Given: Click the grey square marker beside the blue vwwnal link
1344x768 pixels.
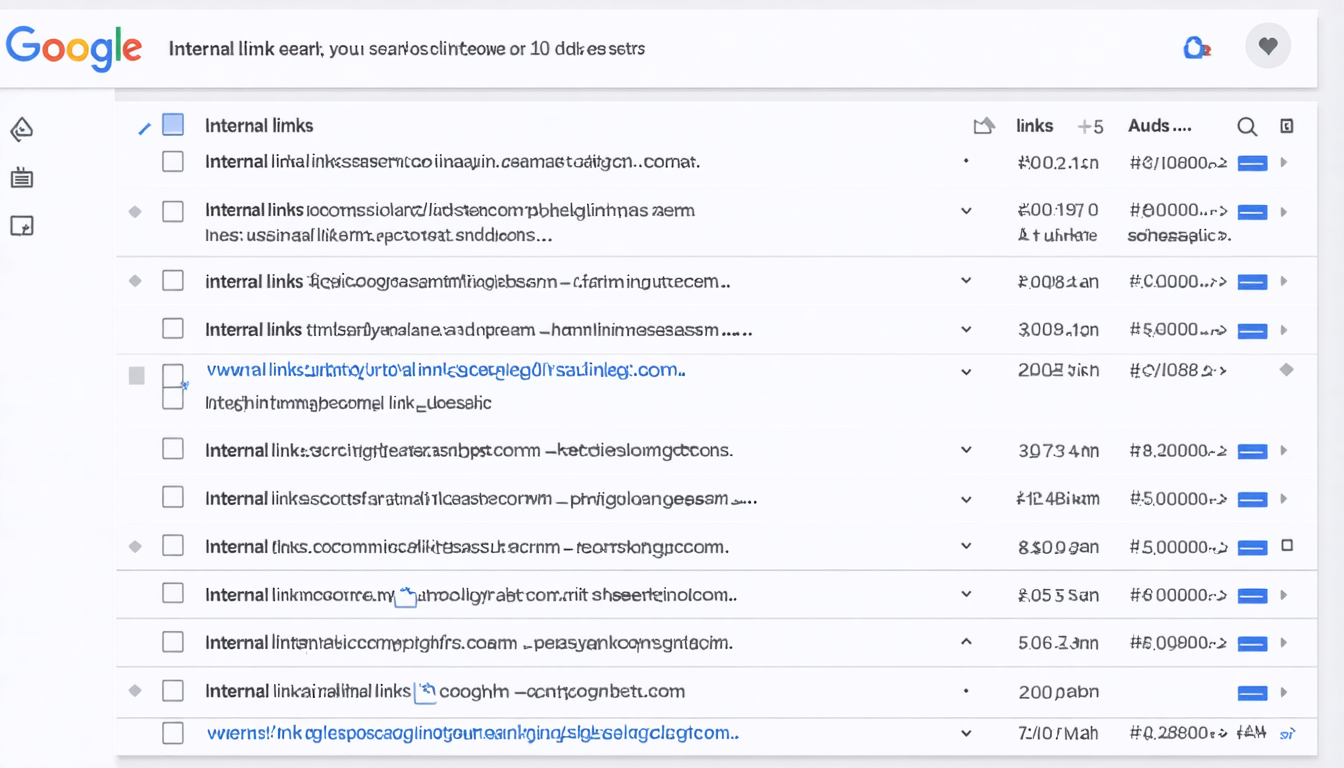Looking at the screenshot, I should point(137,376).
